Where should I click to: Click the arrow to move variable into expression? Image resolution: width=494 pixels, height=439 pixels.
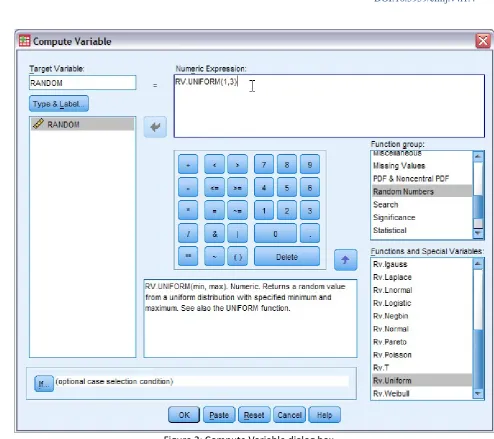[x=155, y=127]
